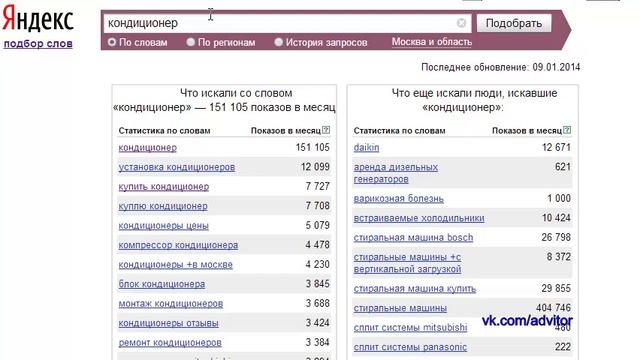
Task: Open the 'кондиционер' keyword link
Action: 148,147
